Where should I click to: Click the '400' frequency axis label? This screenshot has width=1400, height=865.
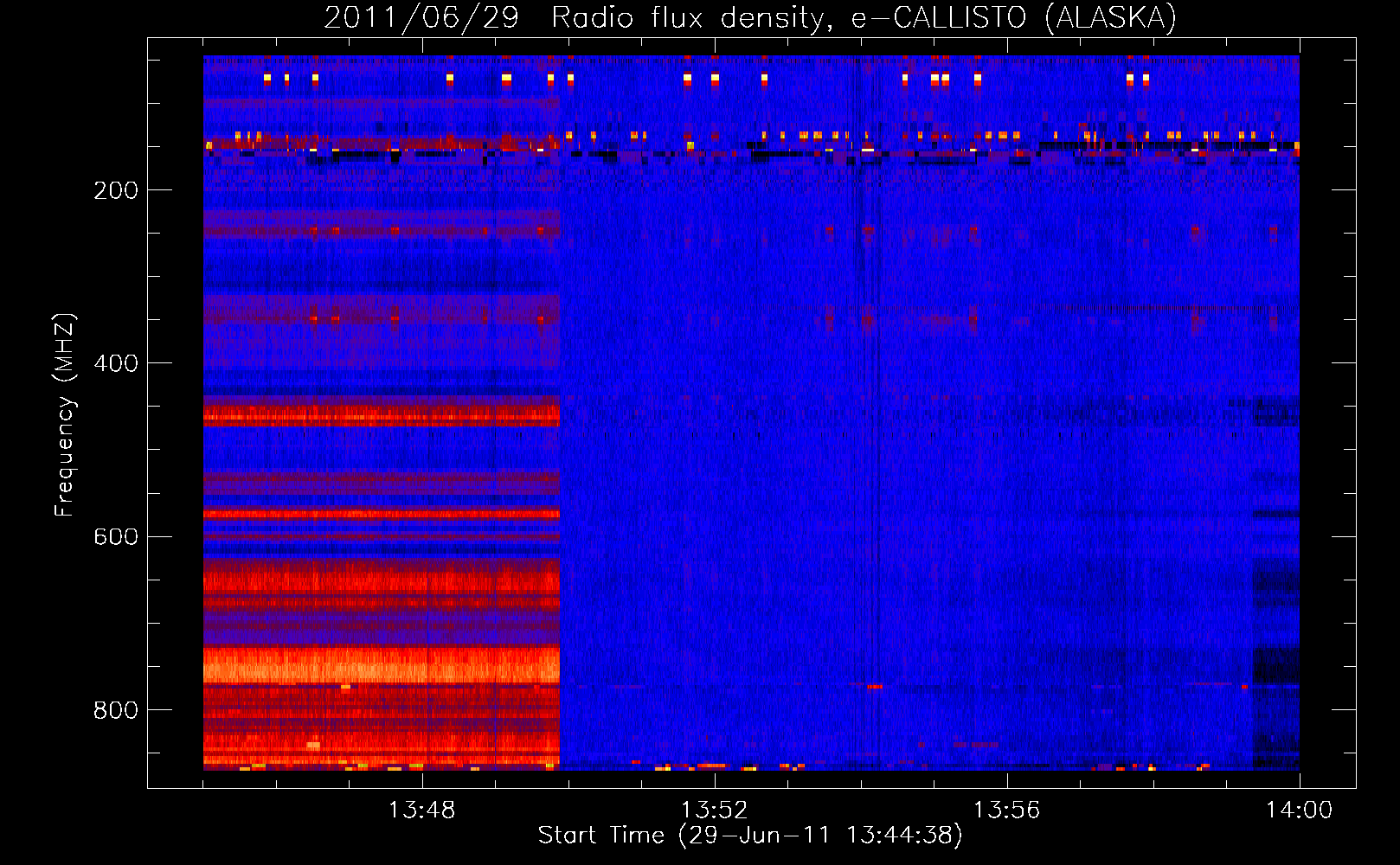pos(116,364)
